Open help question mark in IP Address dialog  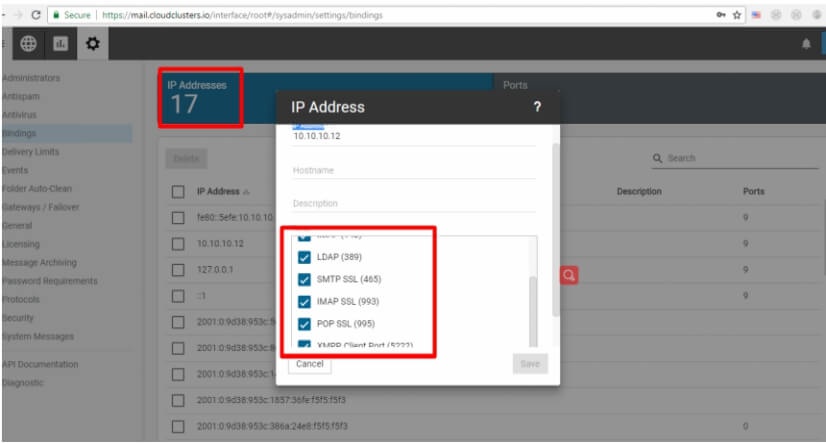click(537, 107)
